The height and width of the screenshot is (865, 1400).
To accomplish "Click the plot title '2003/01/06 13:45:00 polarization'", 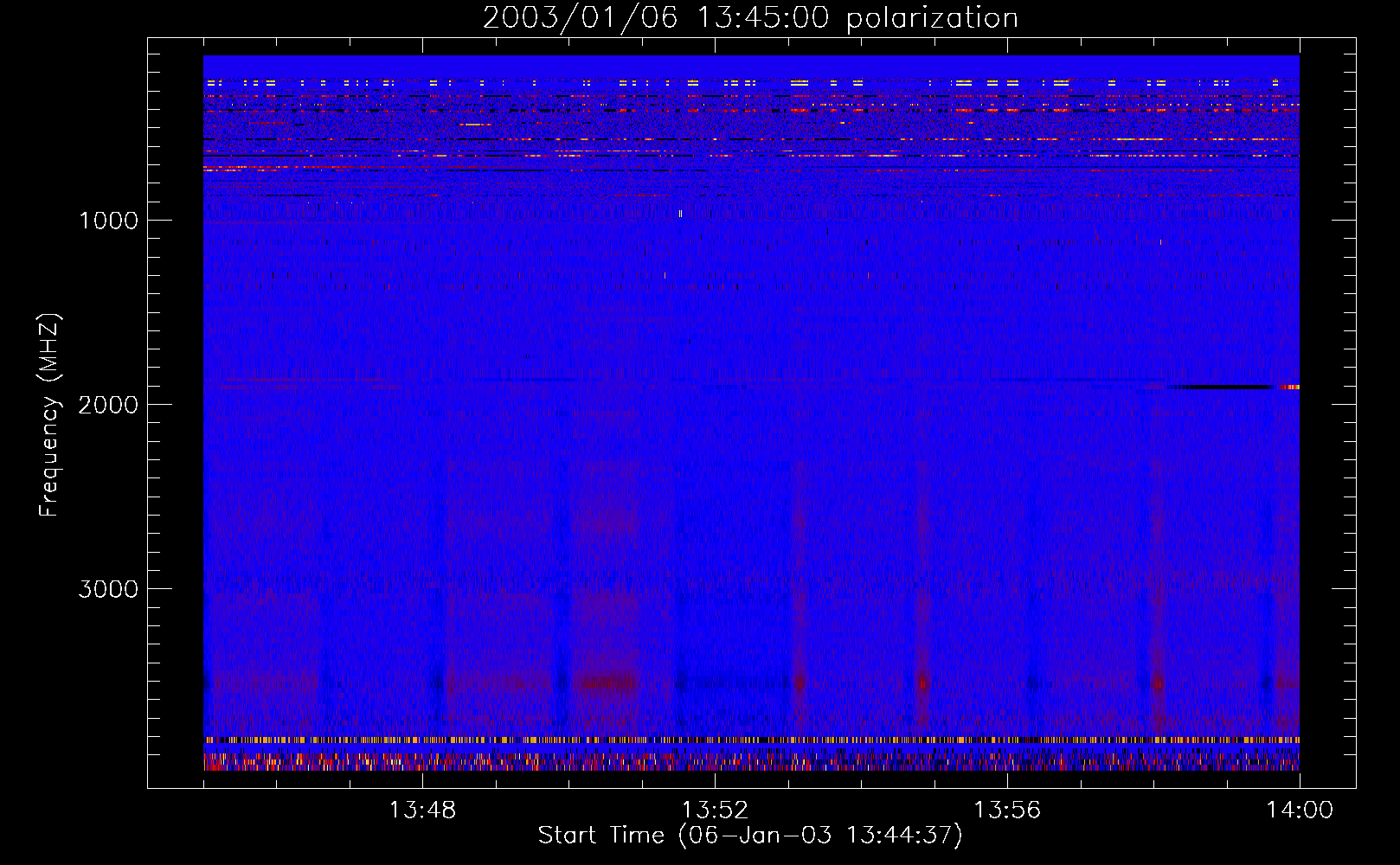I will 750,18.
